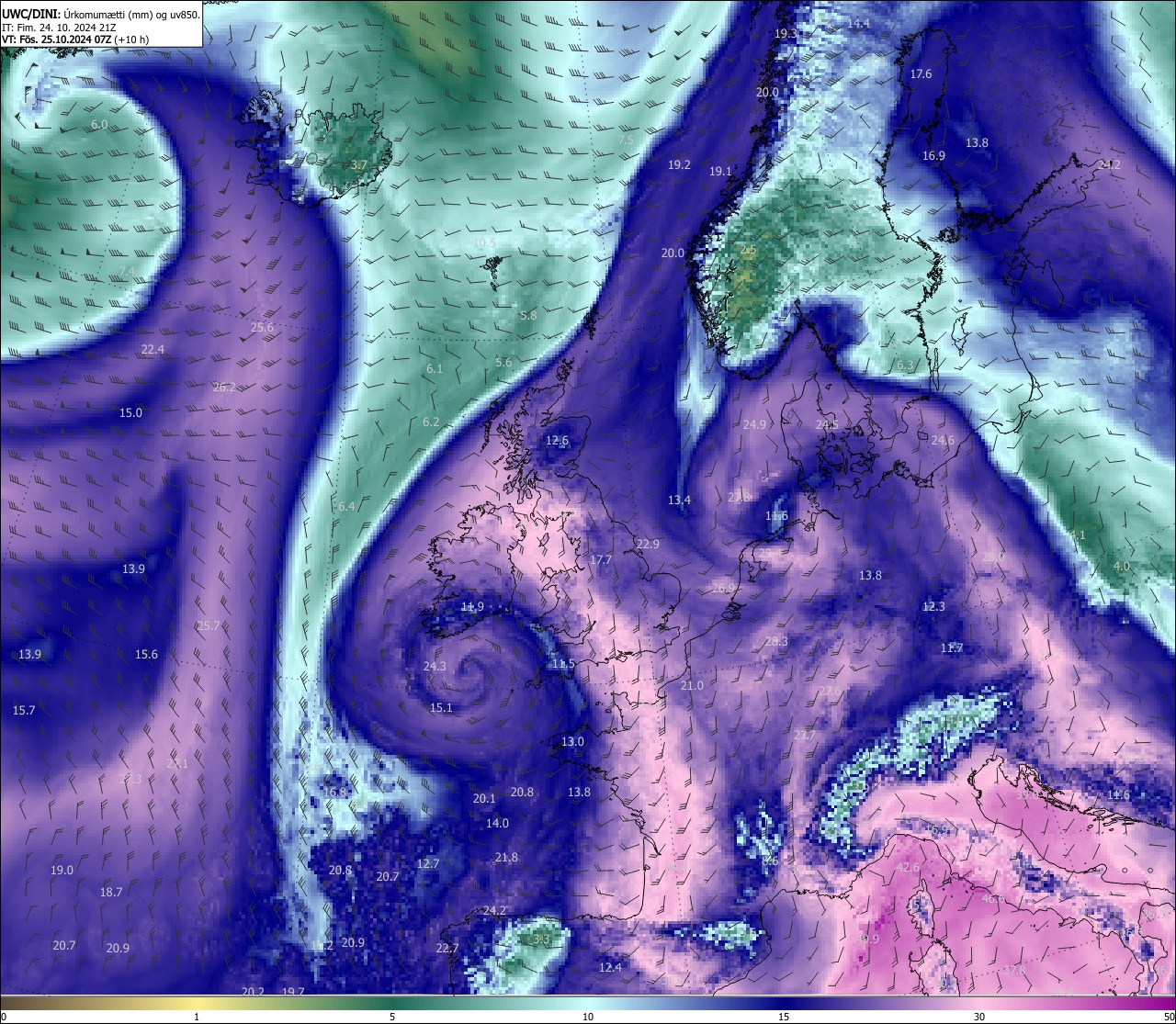
Task: Click the 17.7 value over Britain
Action: point(600,559)
